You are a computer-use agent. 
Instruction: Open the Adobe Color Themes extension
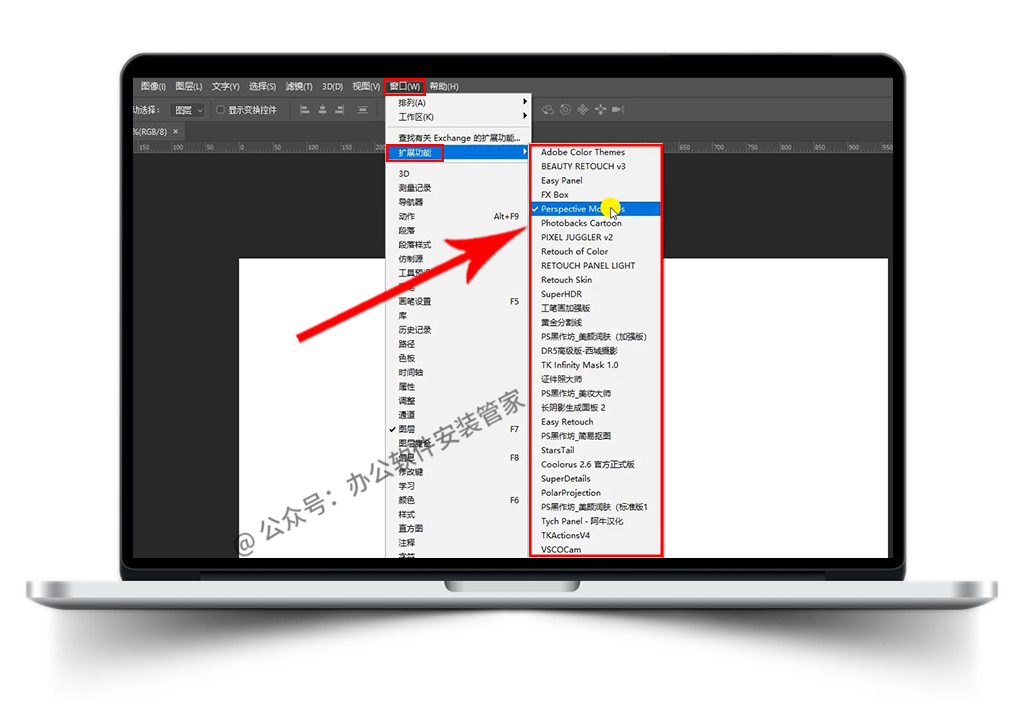pos(582,152)
